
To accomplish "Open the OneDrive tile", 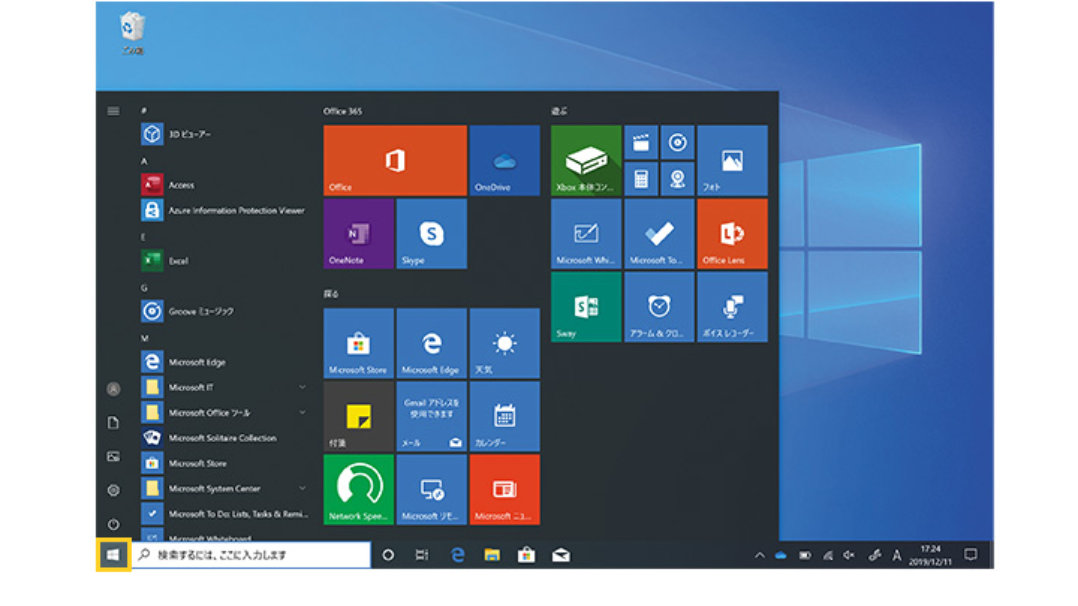I will click(x=504, y=160).
